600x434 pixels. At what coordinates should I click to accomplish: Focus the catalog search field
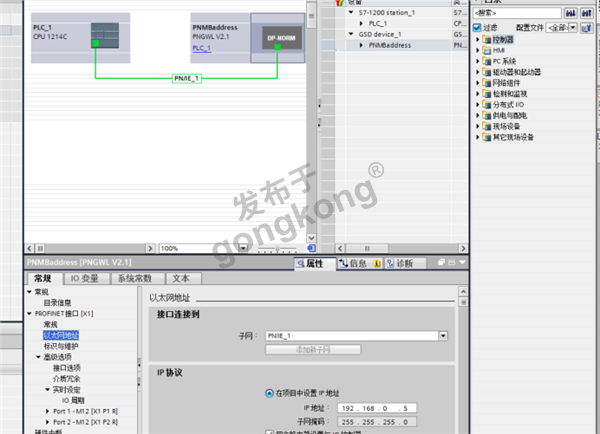pyautogui.click(x=517, y=13)
